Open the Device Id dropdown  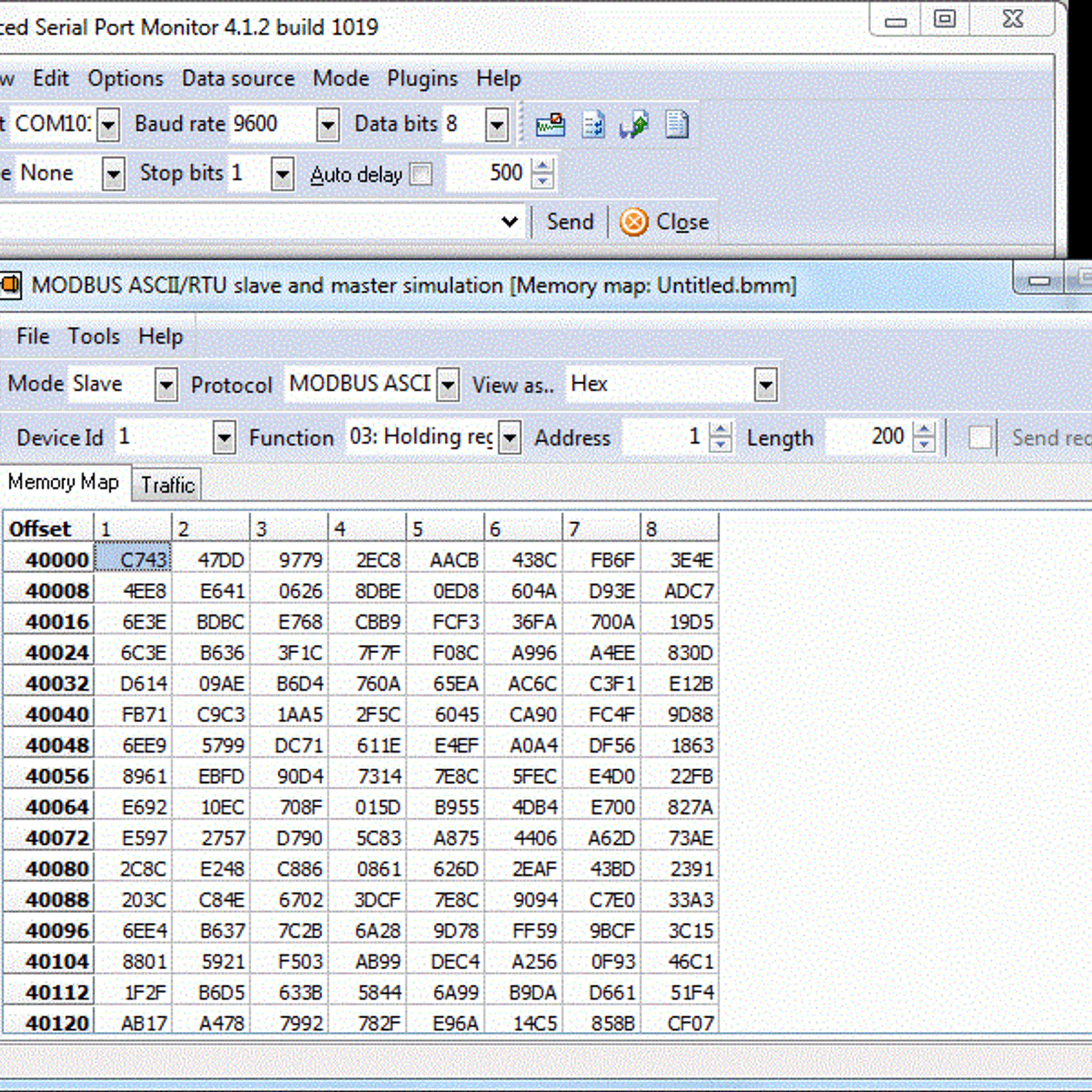(225, 437)
